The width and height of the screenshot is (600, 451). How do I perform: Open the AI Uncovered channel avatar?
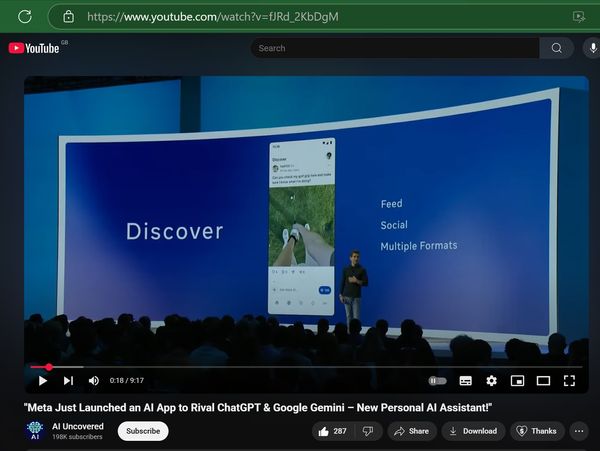point(35,431)
